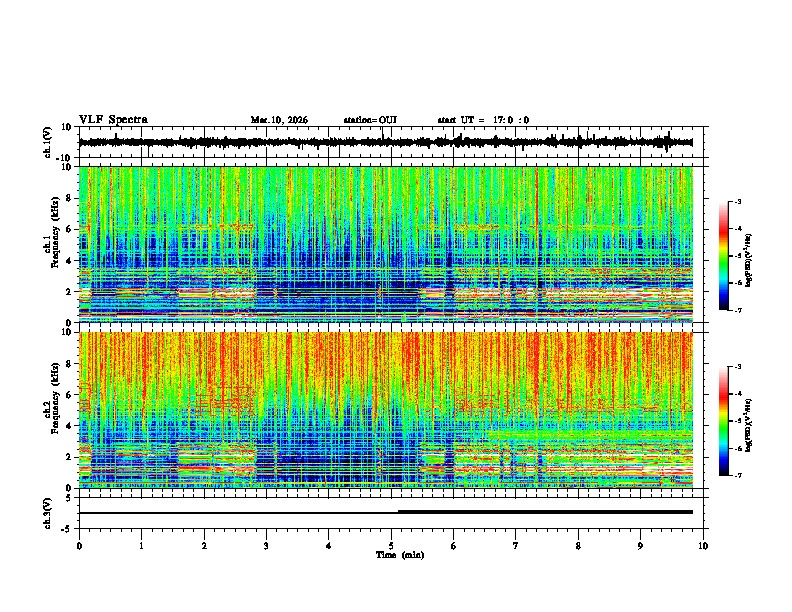Click the "8" kHz tick of ch.2 spectrogram

69,364
